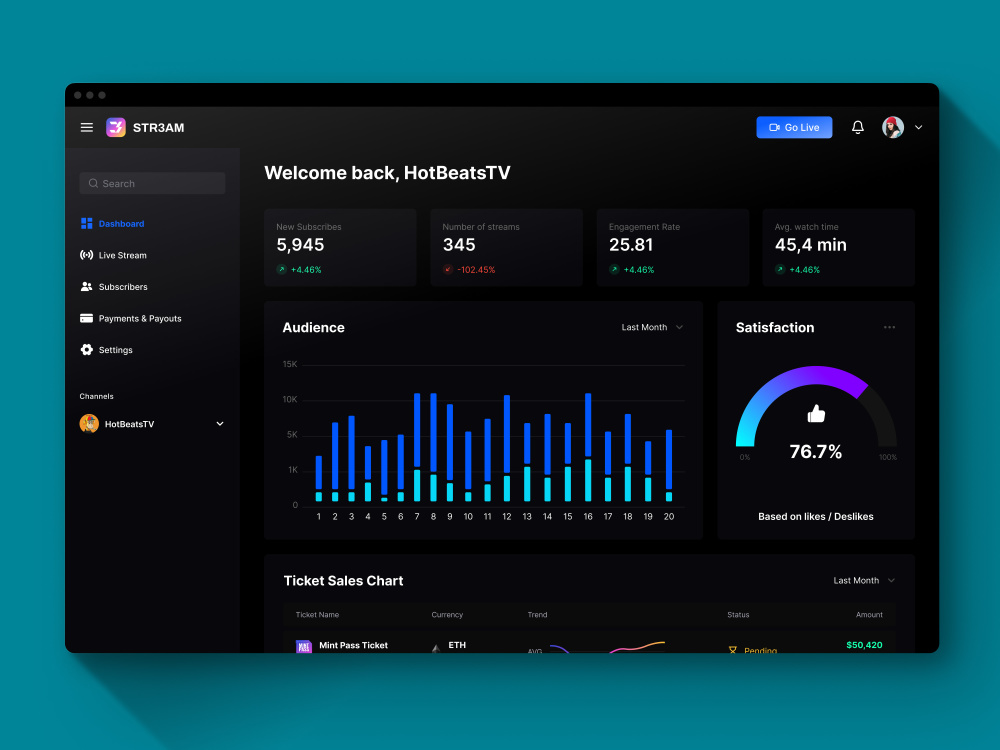The width and height of the screenshot is (1000, 750).
Task: Click the Number of streams down-arrow icon
Action: point(448,269)
